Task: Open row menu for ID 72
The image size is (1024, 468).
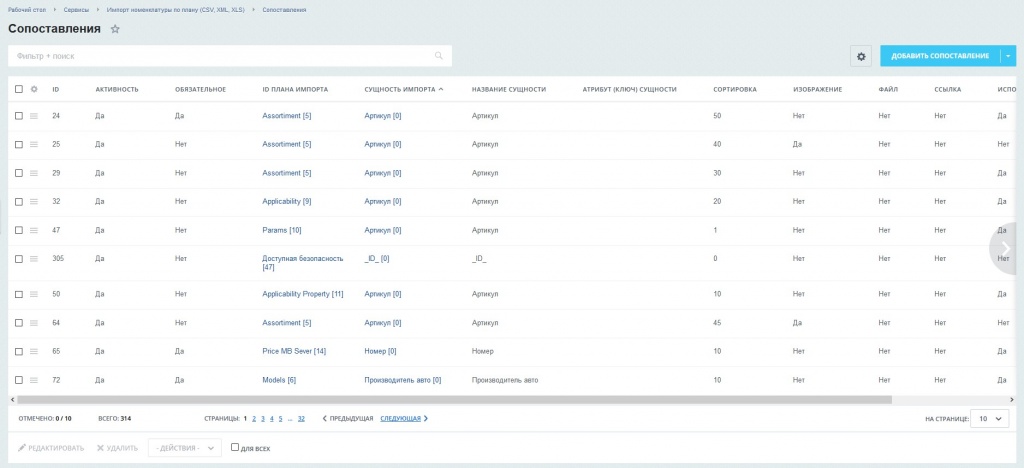Action: pos(34,380)
